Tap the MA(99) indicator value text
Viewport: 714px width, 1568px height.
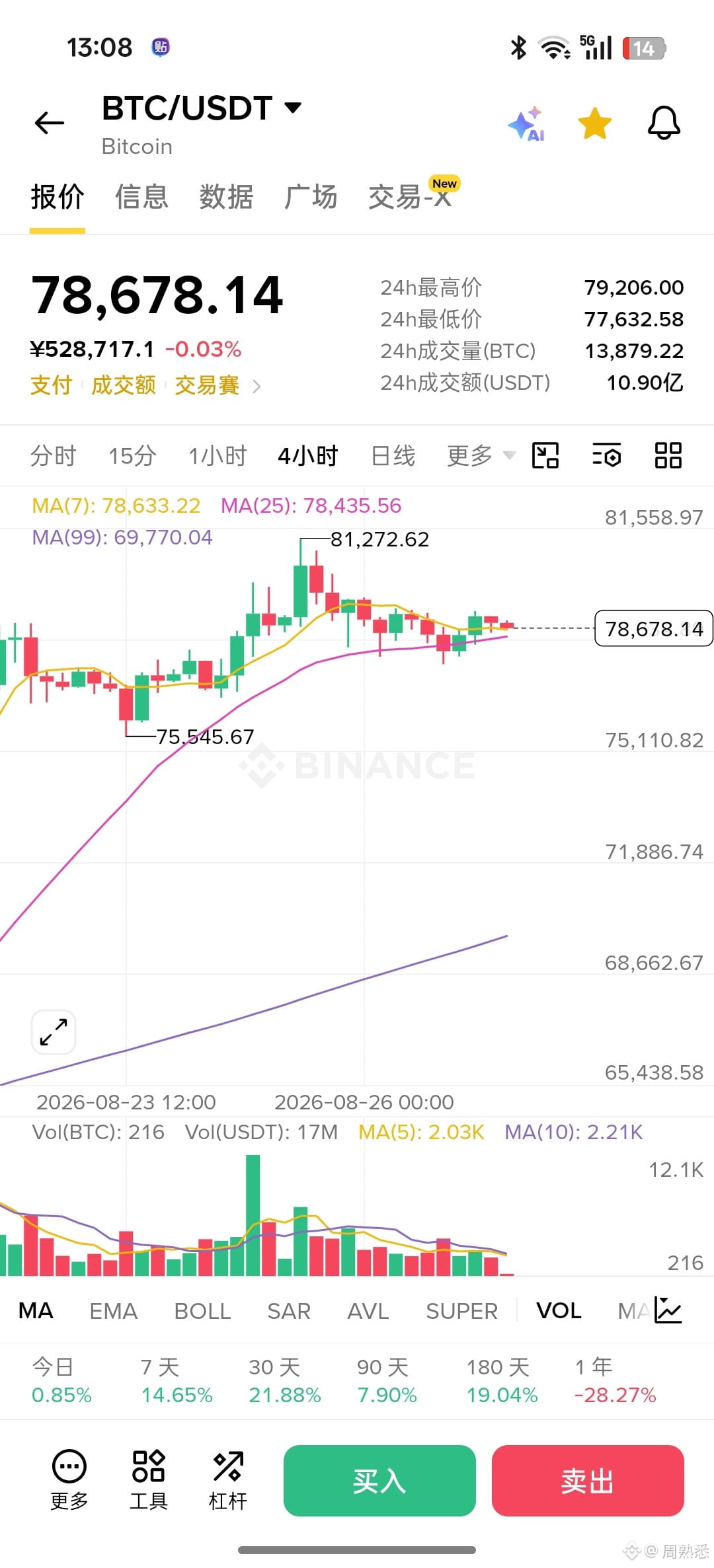122,537
